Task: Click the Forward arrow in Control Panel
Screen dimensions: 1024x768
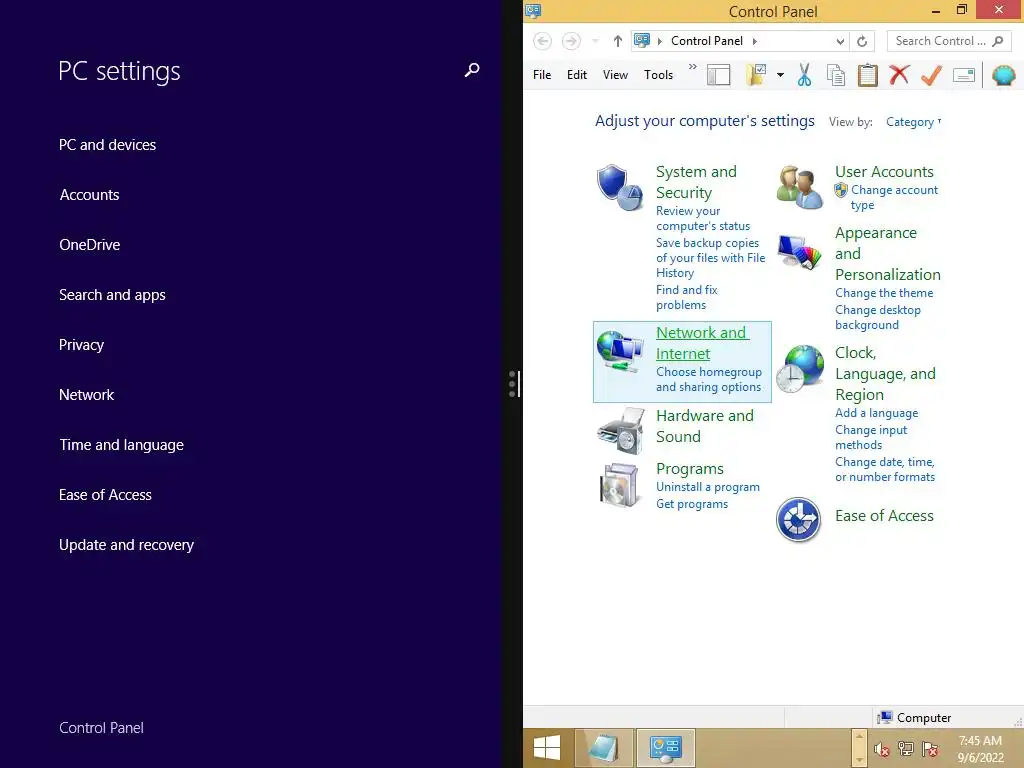Action: click(x=571, y=41)
